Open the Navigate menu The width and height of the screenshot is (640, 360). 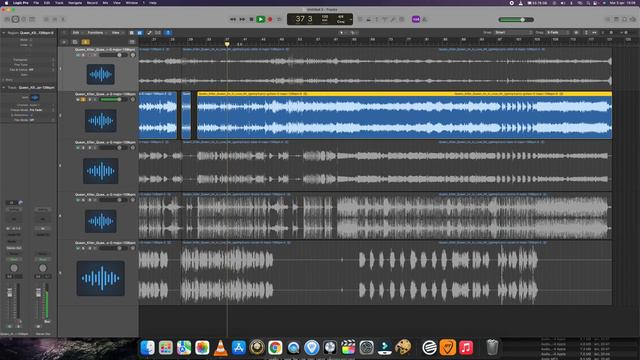tap(75, 2)
